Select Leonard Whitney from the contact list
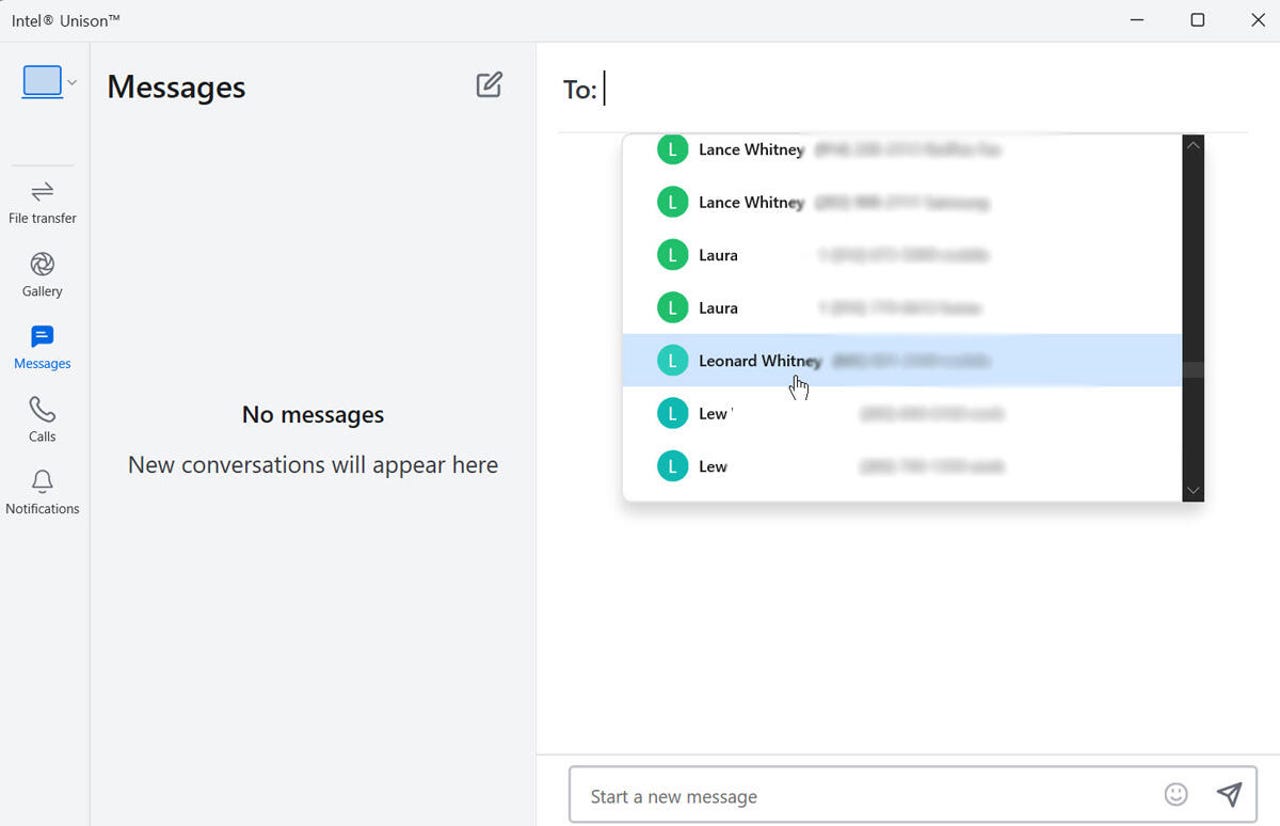The height and width of the screenshot is (826, 1280). [902, 360]
